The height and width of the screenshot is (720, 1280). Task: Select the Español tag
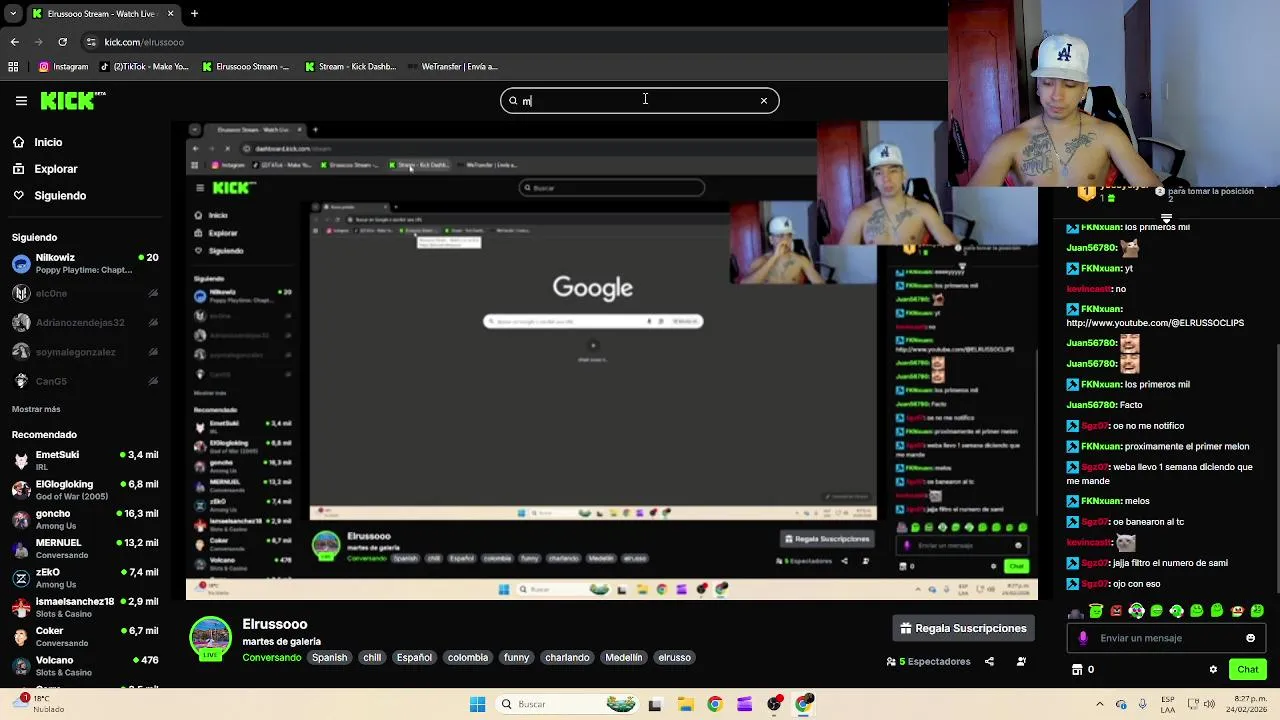[x=414, y=658]
